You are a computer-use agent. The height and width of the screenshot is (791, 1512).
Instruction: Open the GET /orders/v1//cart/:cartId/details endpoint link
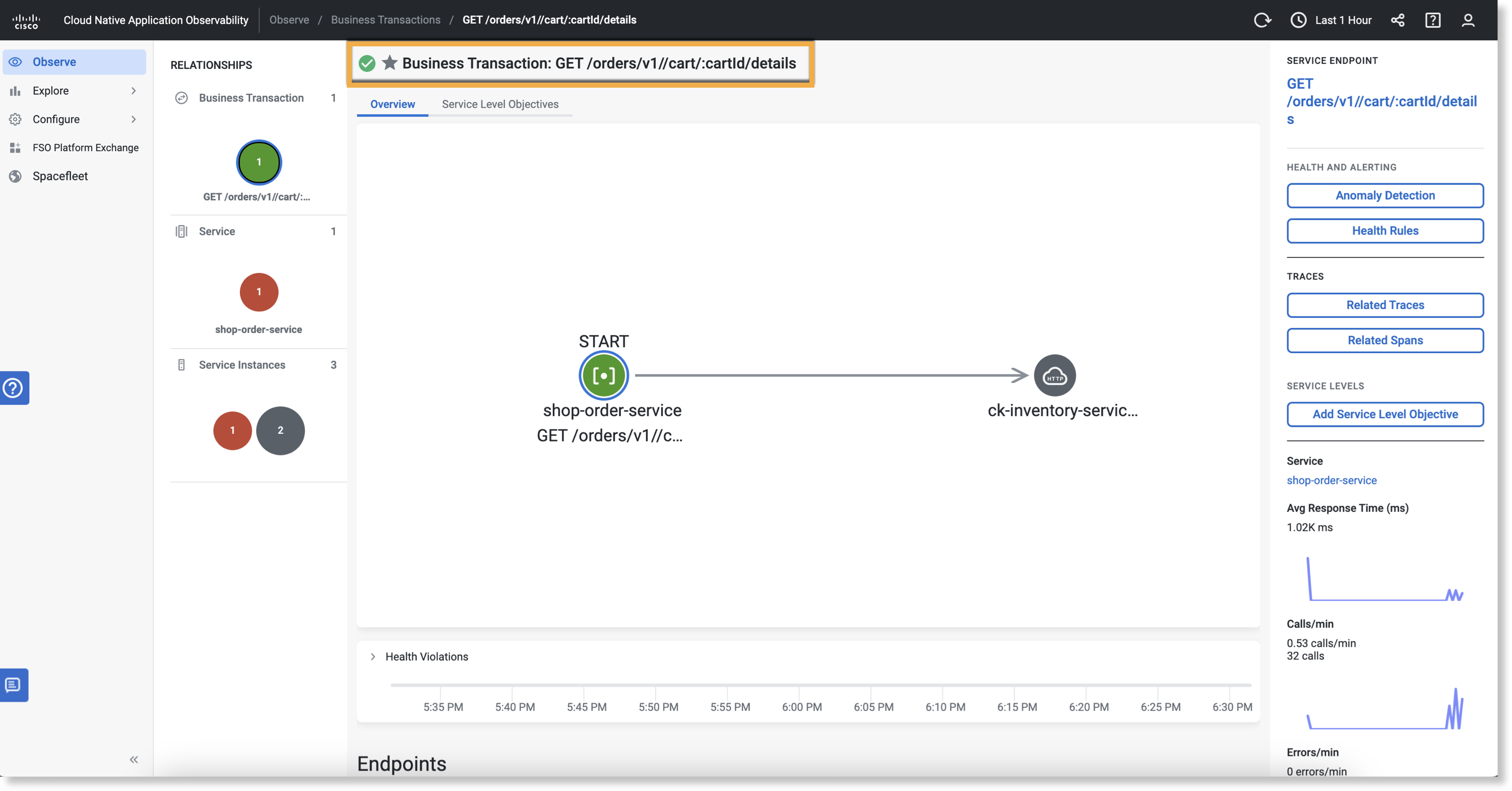pos(1381,101)
